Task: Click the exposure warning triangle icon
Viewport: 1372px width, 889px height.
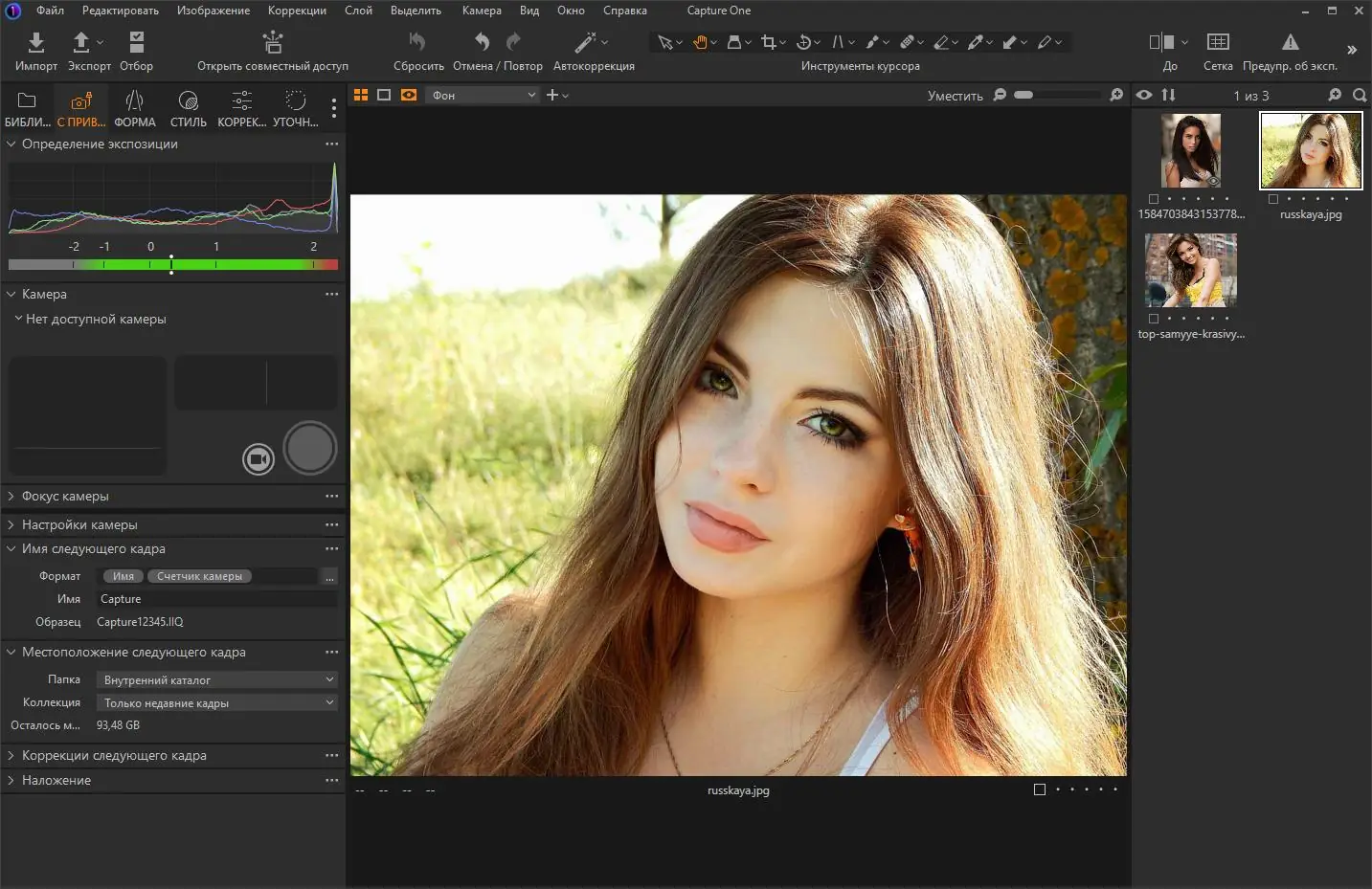Action: (1290, 42)
